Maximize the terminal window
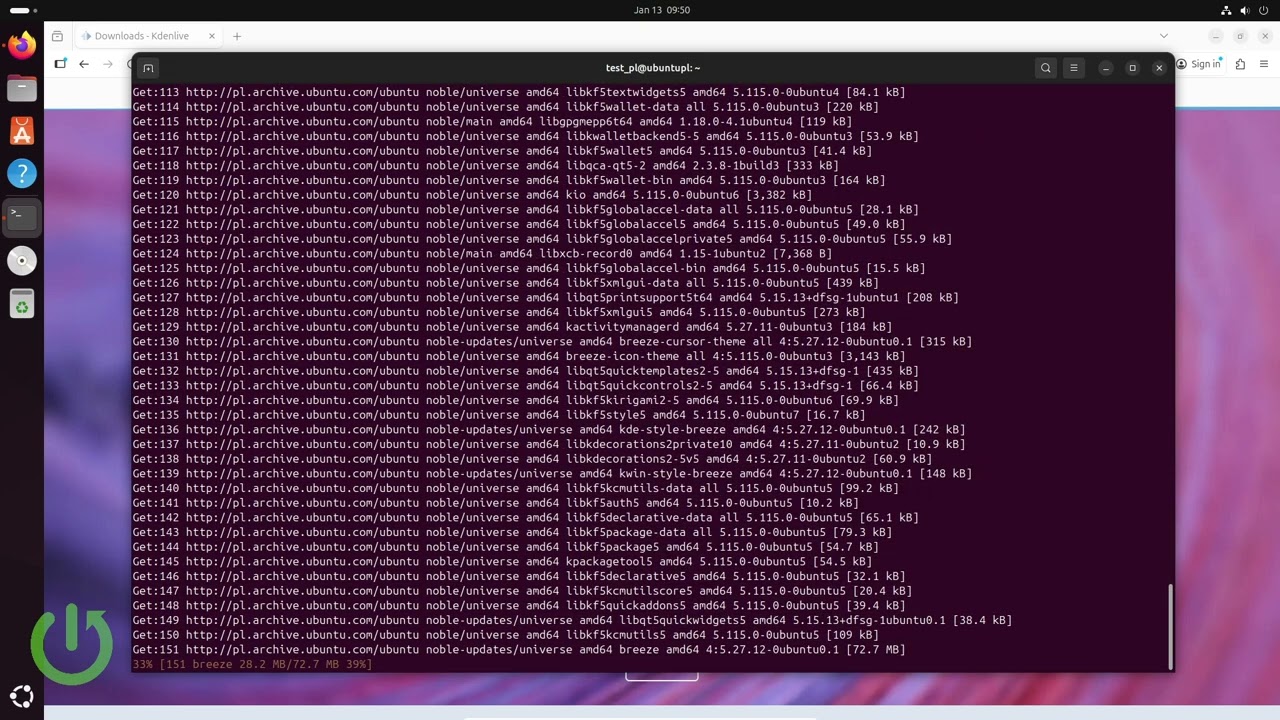The image size is (1280, 720). (1132, 68)
